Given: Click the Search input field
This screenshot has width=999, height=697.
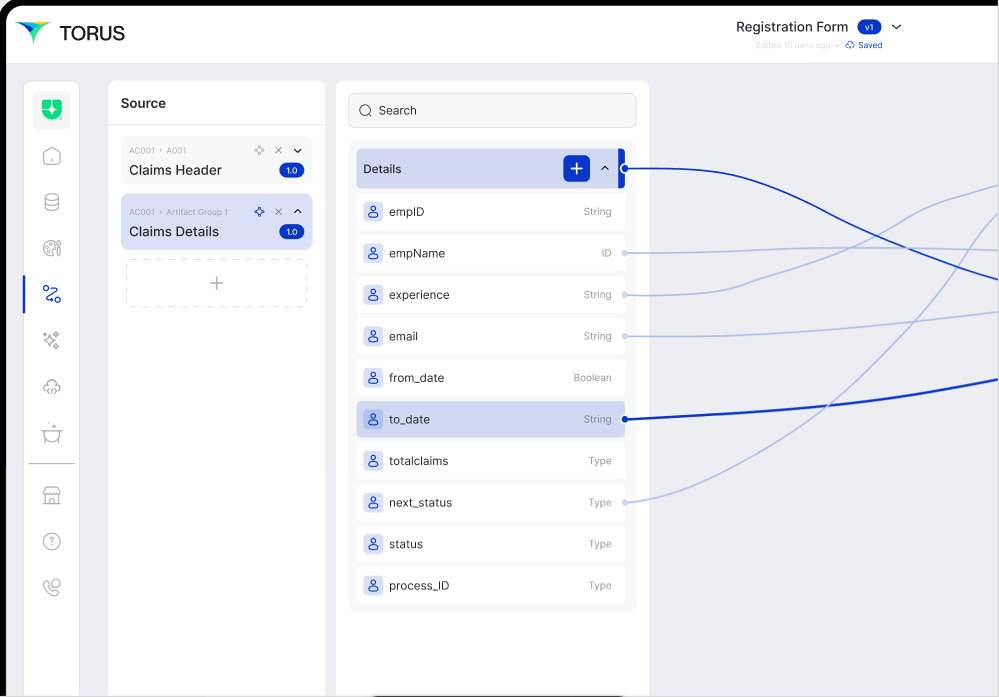Looking at the screenshot, I should (492, 111).
